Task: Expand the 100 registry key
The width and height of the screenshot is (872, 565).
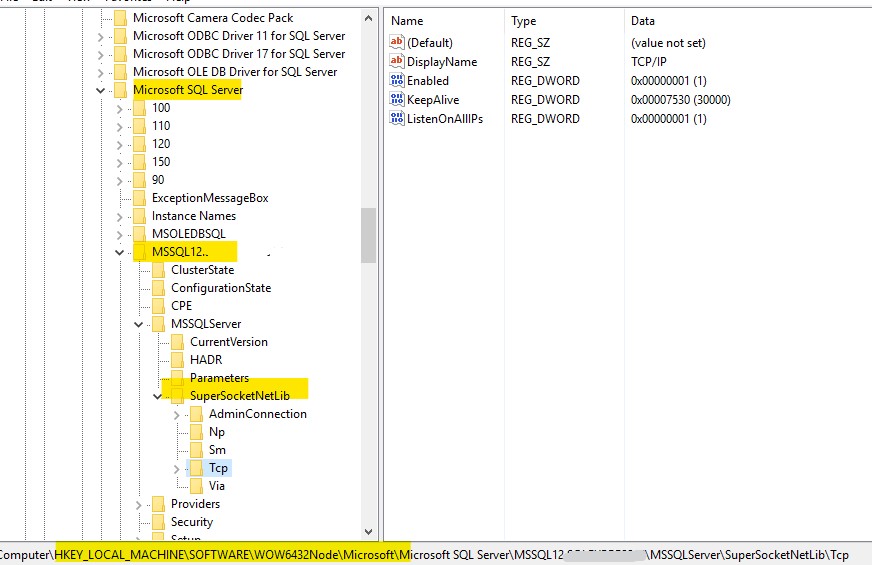Action: (120, 110)
